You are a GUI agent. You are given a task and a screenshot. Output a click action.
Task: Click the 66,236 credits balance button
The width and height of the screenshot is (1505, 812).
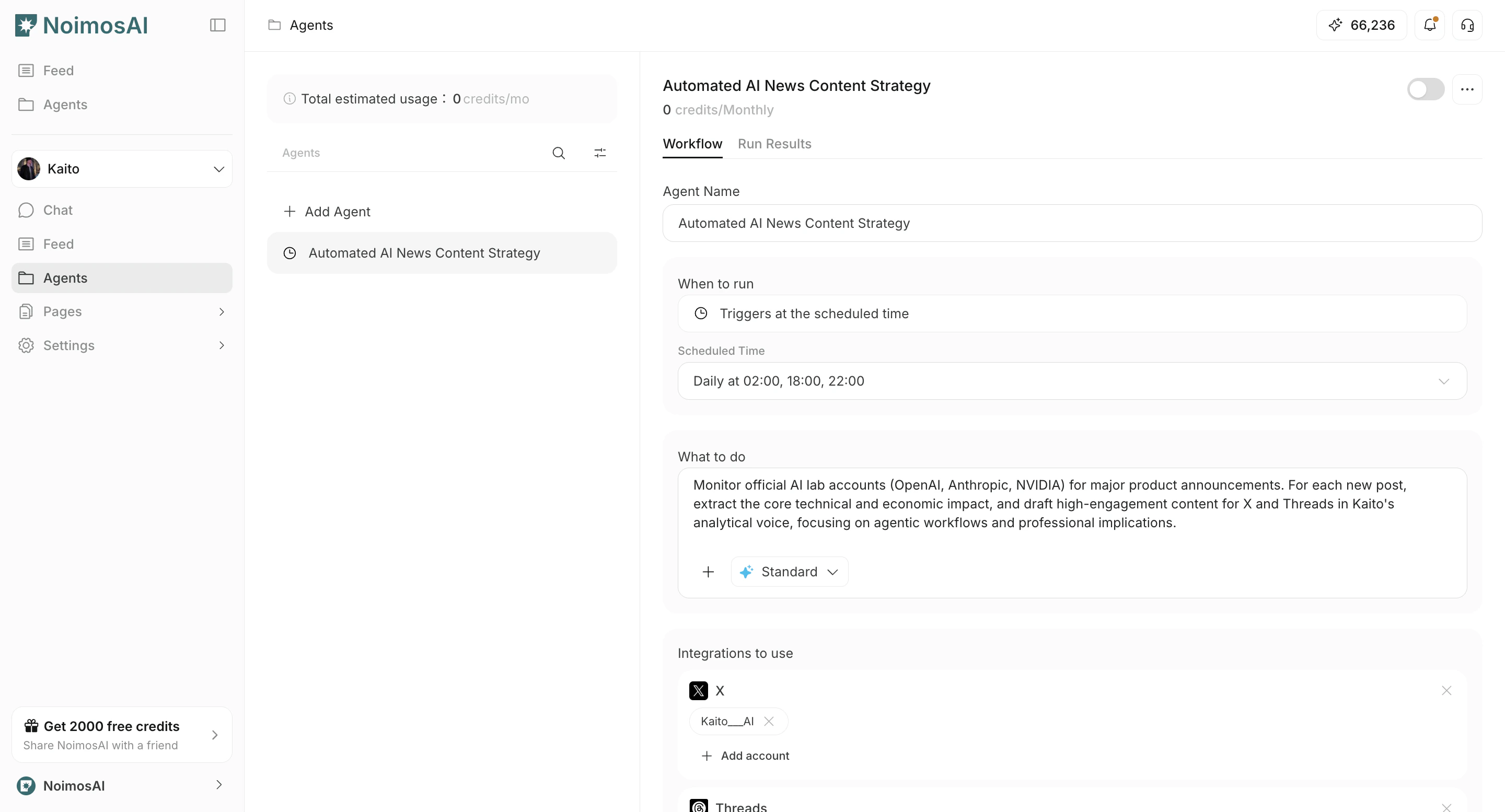click(x=1361, y=25)
